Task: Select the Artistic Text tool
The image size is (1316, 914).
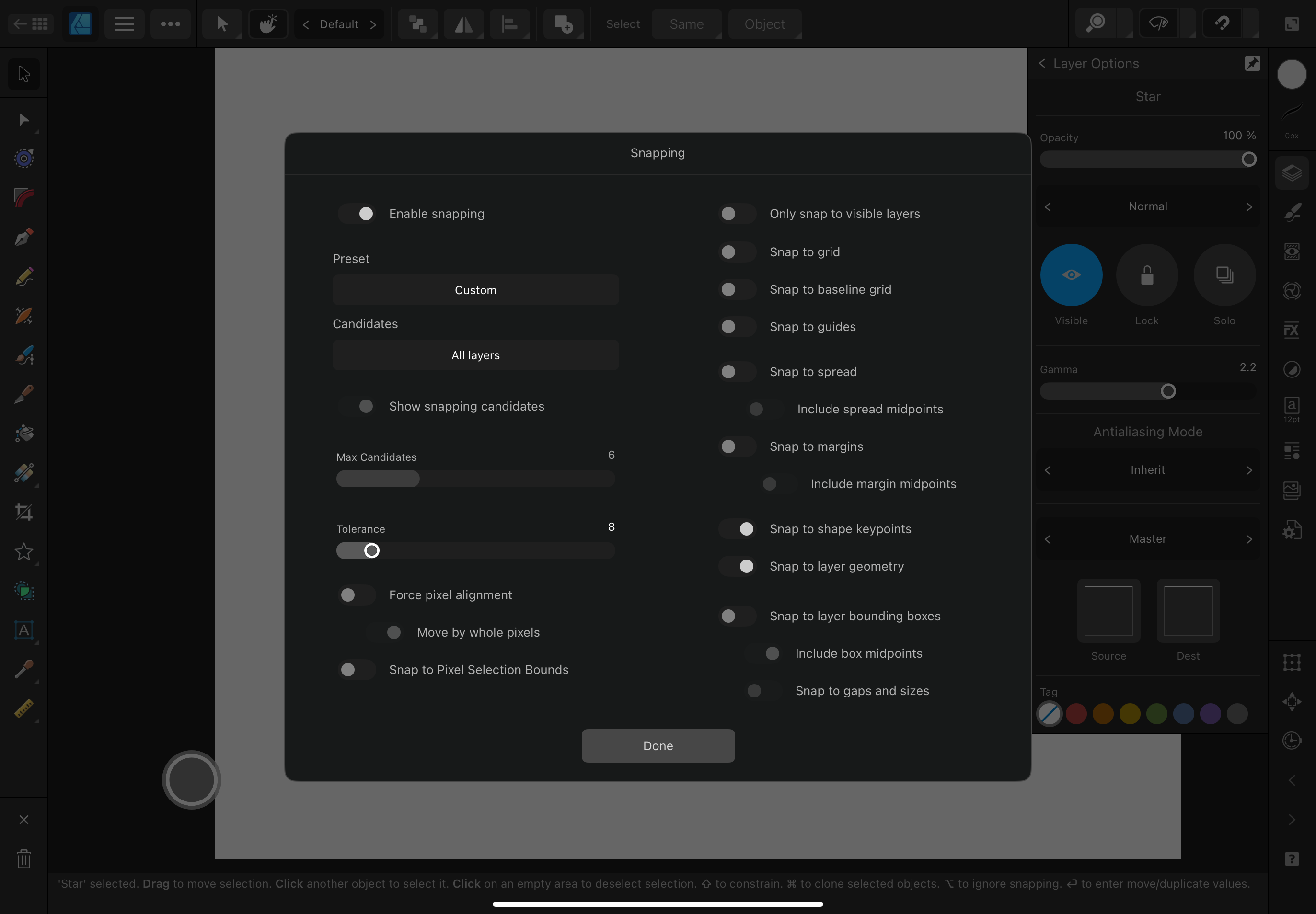Action: click(x=23, y=630)
